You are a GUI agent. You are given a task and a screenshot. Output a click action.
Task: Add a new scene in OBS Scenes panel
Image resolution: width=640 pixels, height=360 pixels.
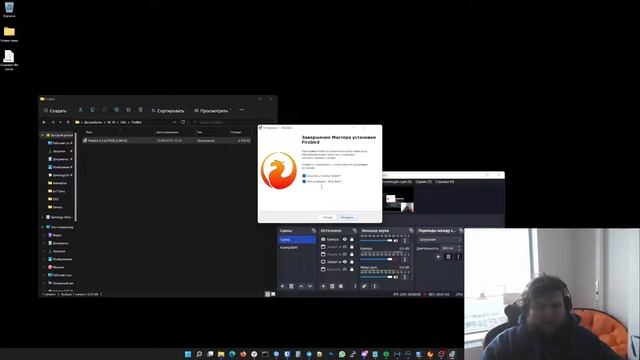(282, 286)
